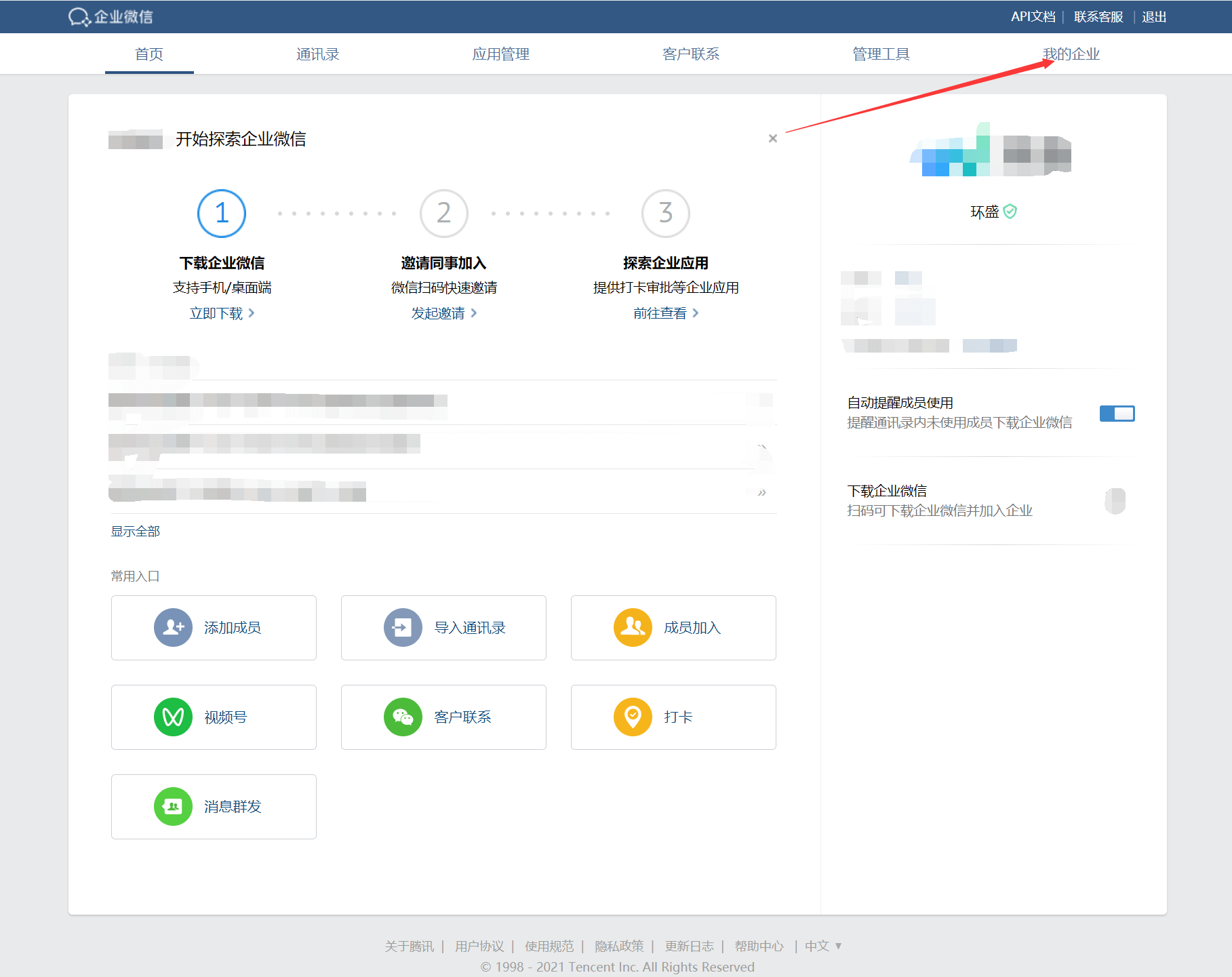Screen dimensions: 1232x977
Task: Click the 成员加入 card
Action: [673, 628]
